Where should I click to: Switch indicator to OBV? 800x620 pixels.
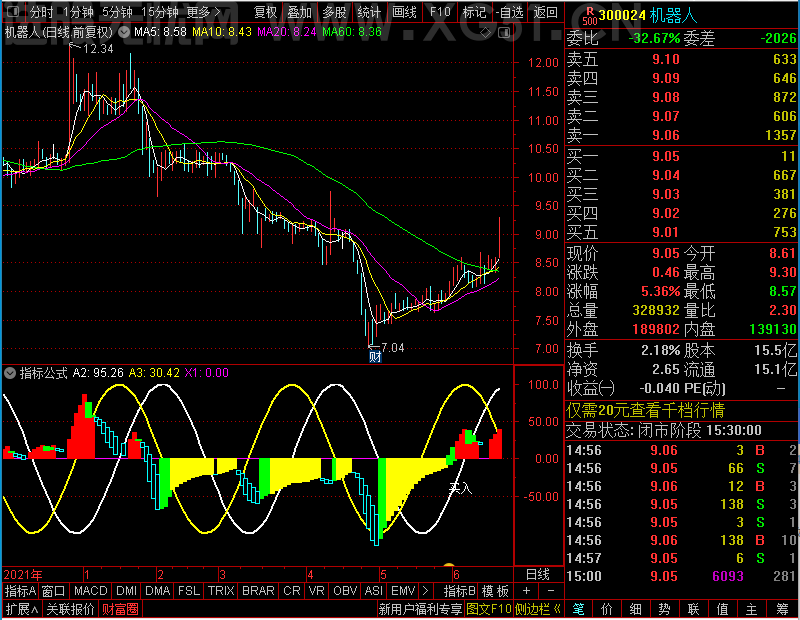(345, 591)
